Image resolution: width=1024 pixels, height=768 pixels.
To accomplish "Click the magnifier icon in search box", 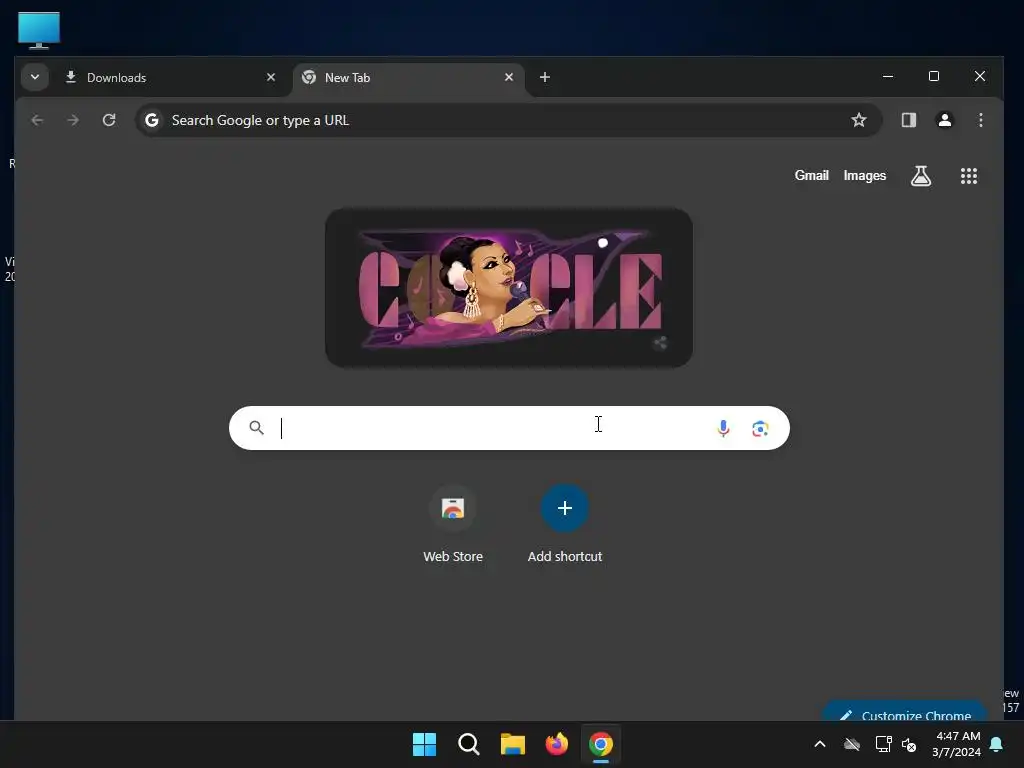I will pos(257,428).
